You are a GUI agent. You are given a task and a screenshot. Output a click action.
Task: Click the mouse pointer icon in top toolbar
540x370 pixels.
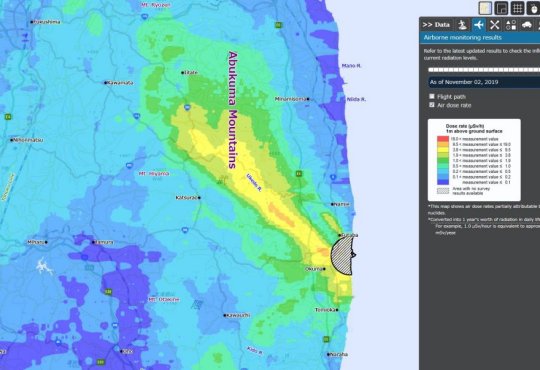[533, 8]
